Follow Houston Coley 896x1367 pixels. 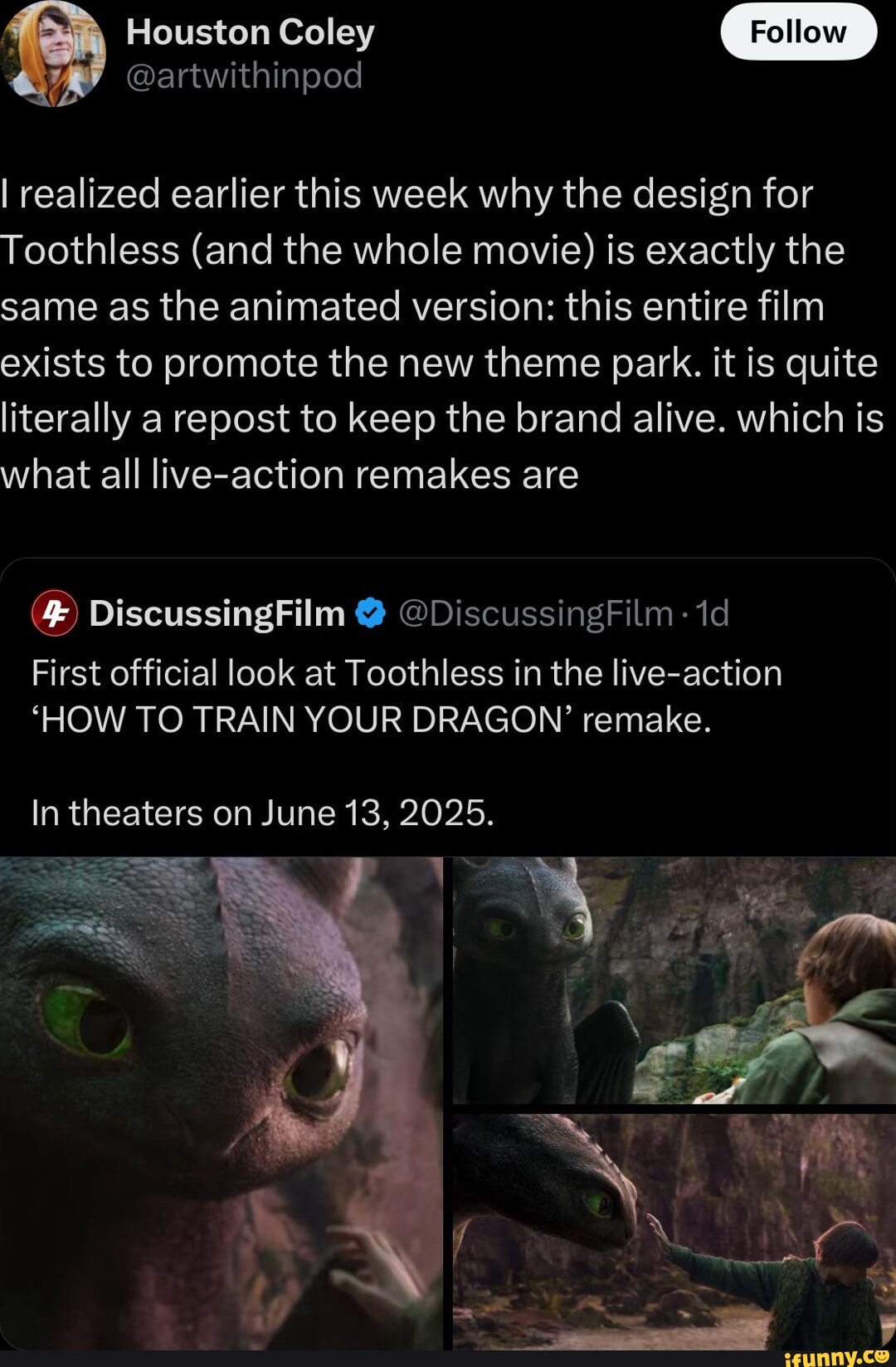coord(797,32)
